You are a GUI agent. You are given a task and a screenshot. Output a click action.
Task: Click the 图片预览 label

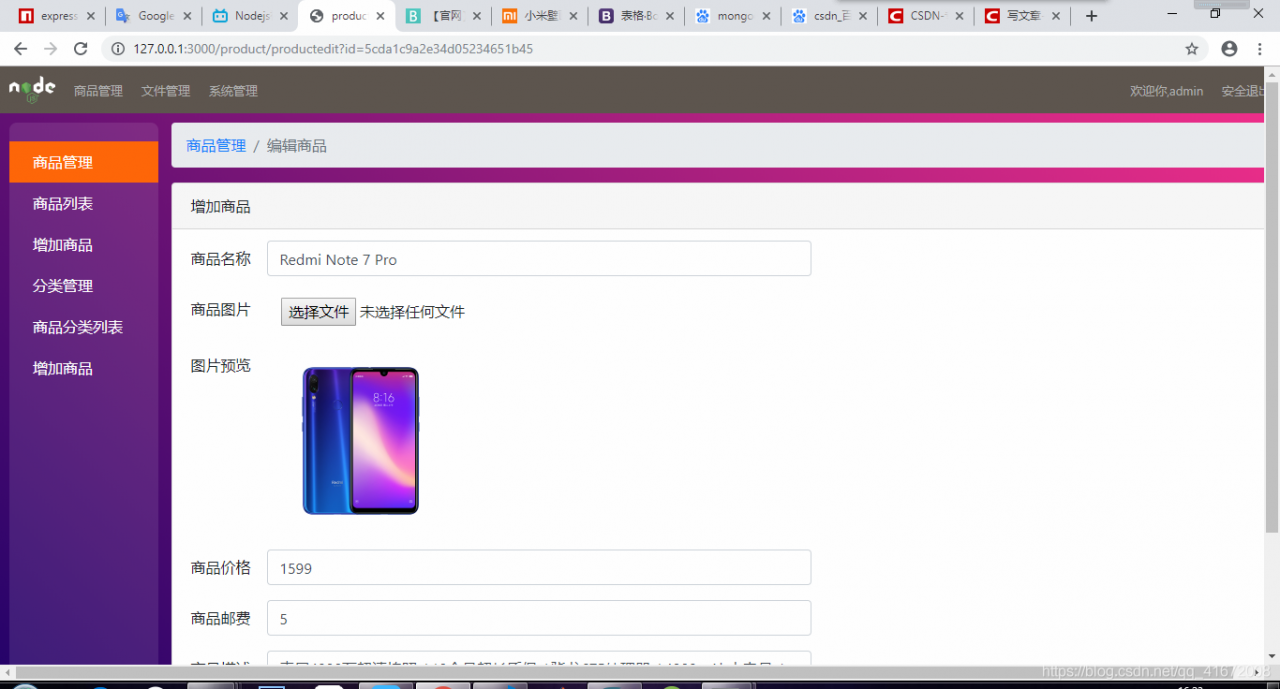pyautogui.click(x=220, y=366)
